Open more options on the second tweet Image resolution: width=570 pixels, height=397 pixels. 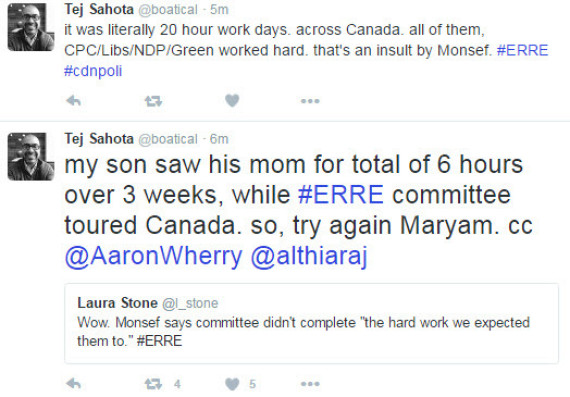click(x=310, y=384)
